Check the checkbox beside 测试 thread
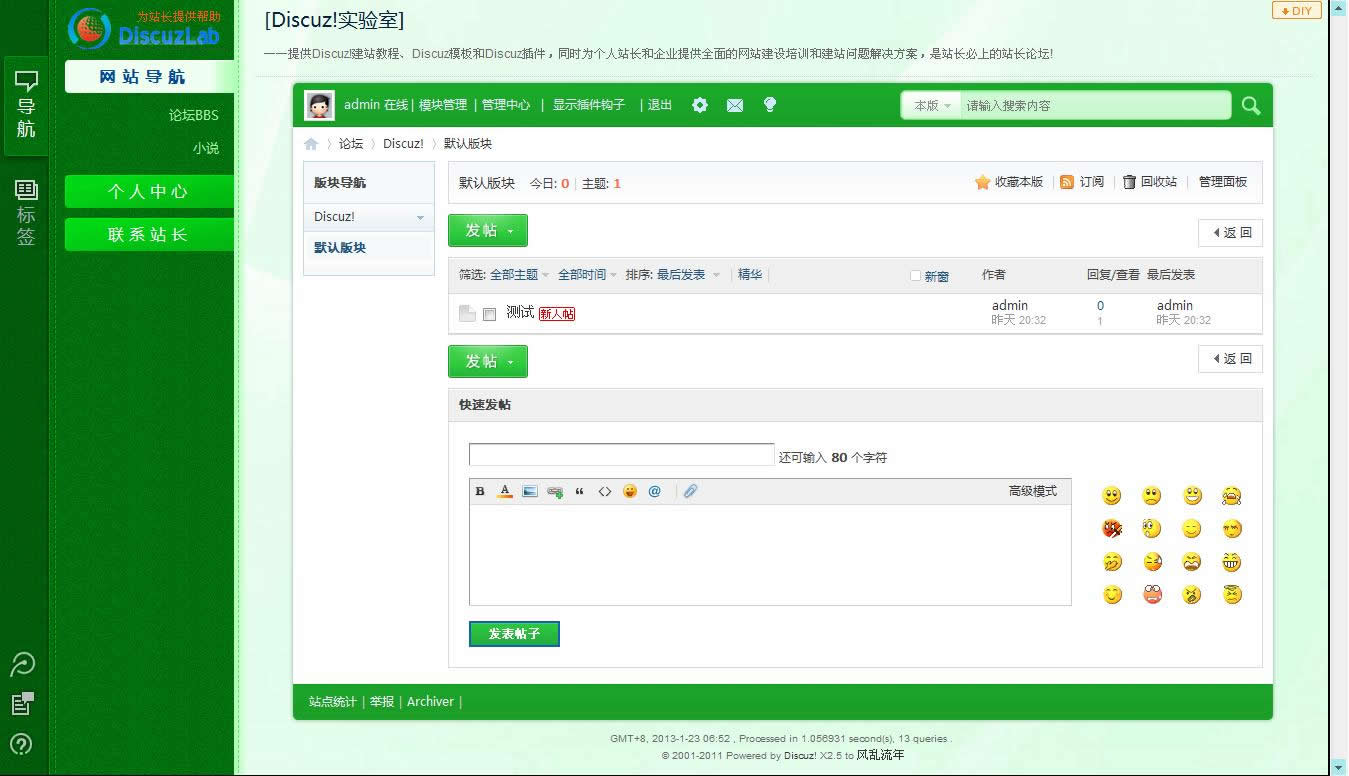The height and width of the screenshot is (776, 1349). tap(489, 314)
